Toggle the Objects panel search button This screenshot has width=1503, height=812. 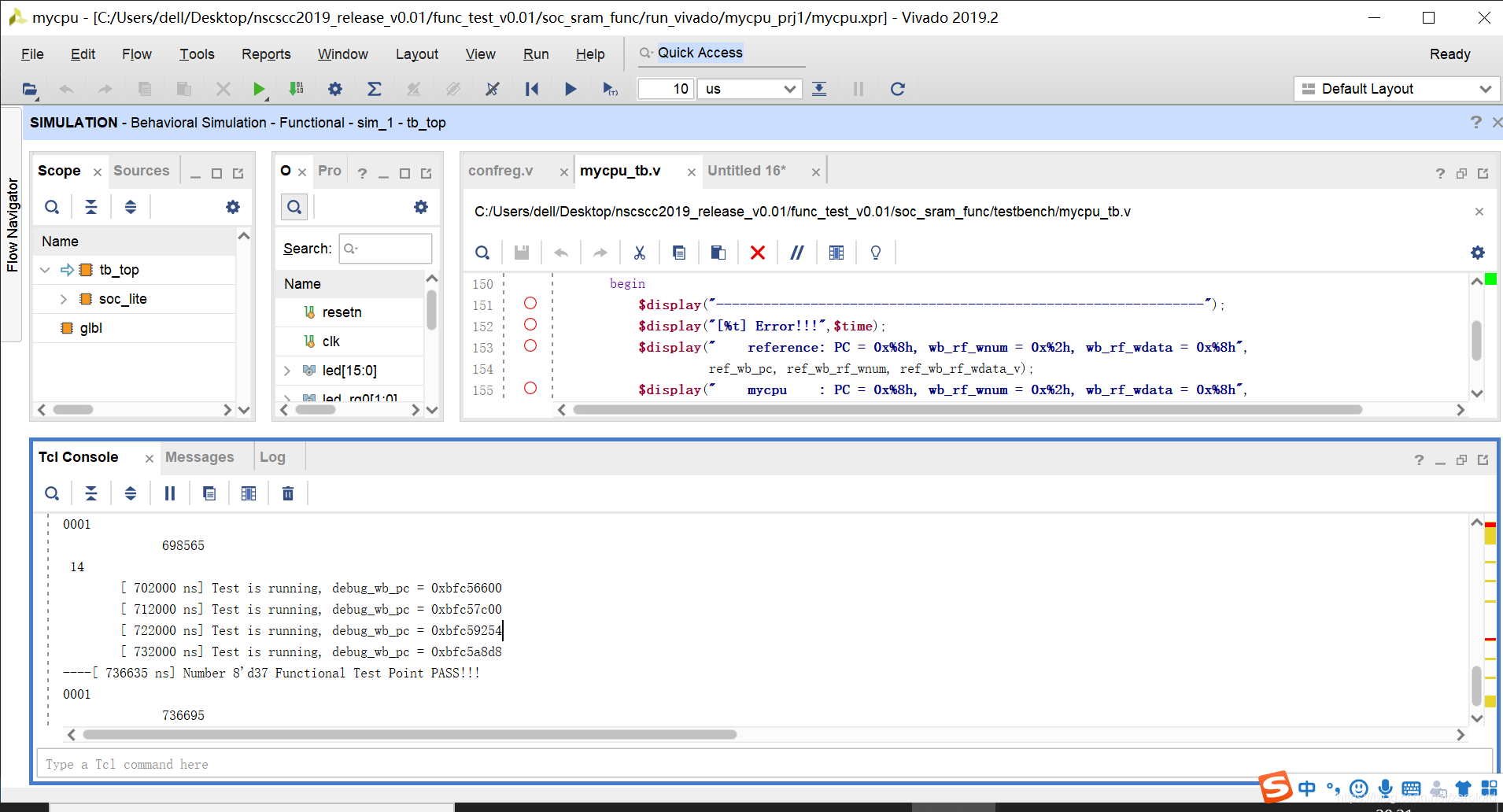pos(294,207)
